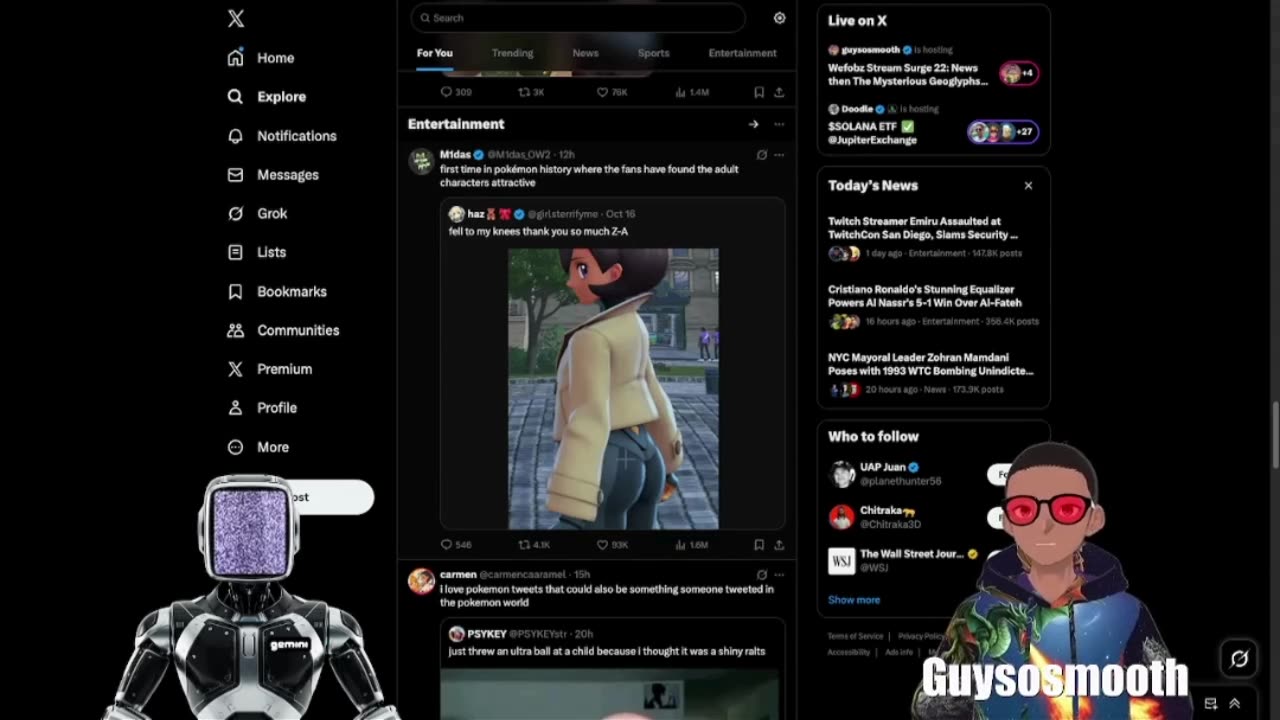The width and height of the screenshot is (1280, 720).
Task: Share the M1das post
Action: [x=779, y=545]
